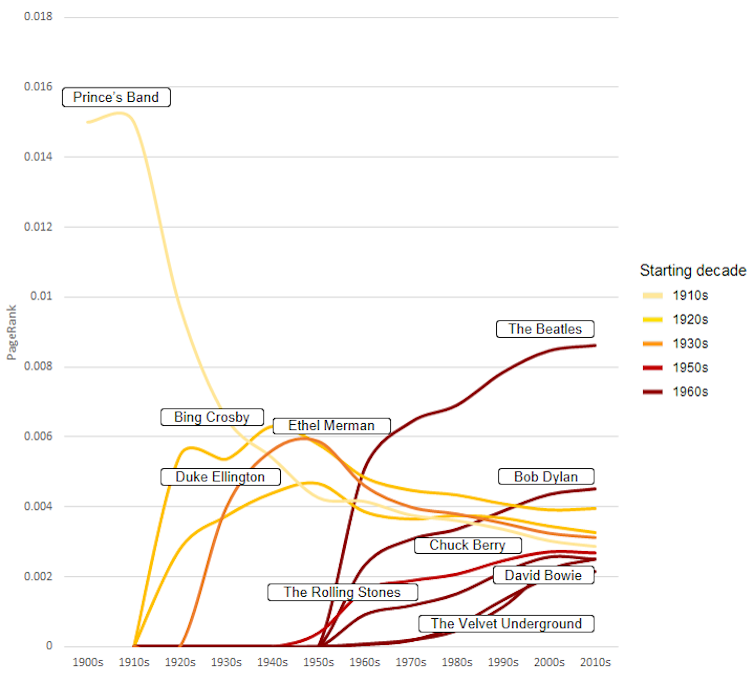
Task: Select the 1960s legend swatch
Action: (654, 391)
